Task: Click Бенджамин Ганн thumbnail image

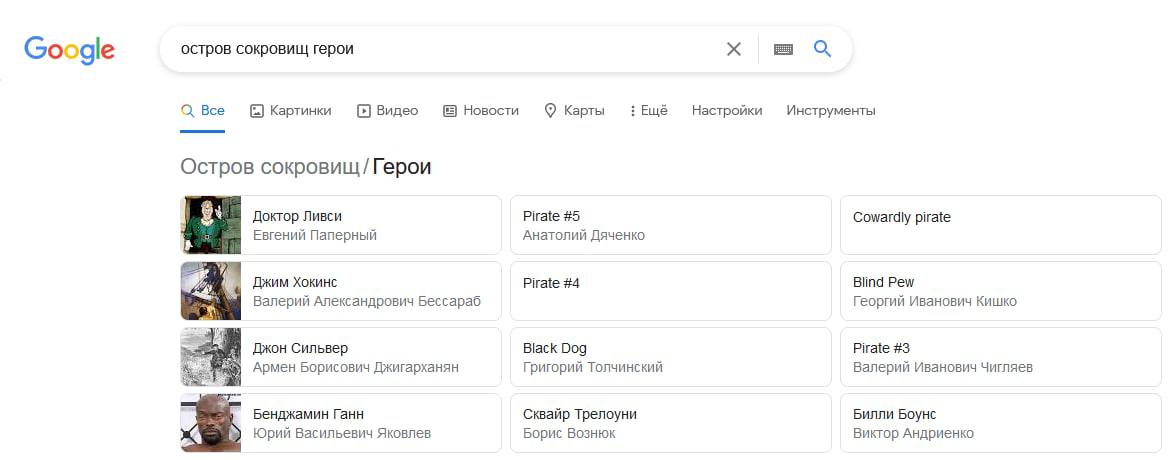Action: coord(211,423)
